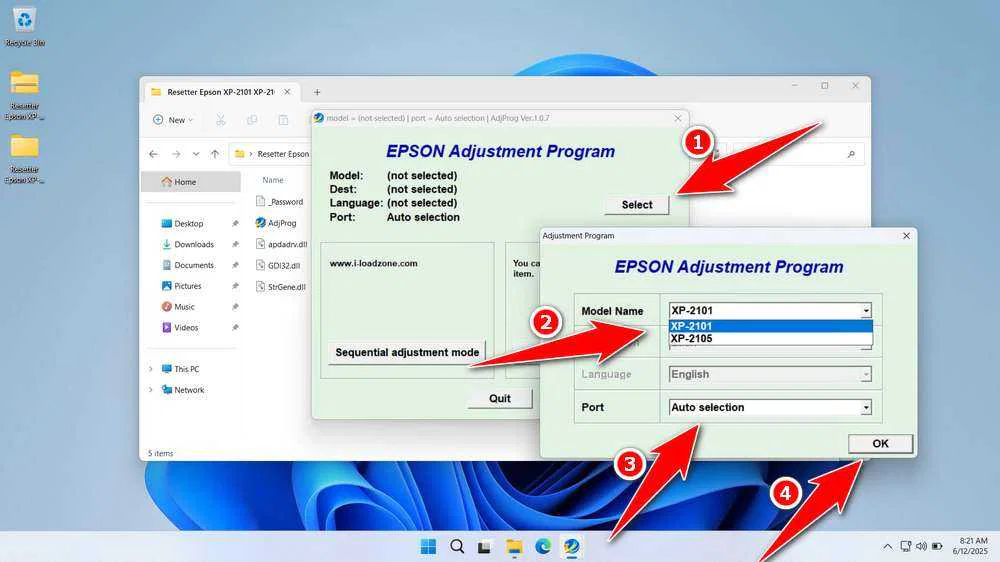Viewport: 1000px width, 562px height.
Task: Open Documents in the navigation pane
Action: point(194,265)
